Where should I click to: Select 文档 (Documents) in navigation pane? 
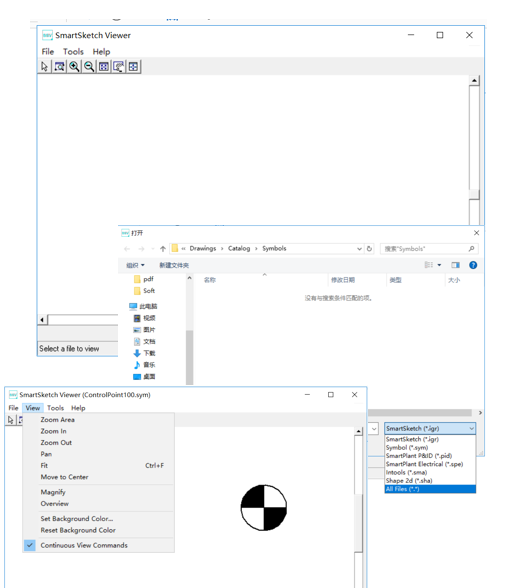[144, 341]
